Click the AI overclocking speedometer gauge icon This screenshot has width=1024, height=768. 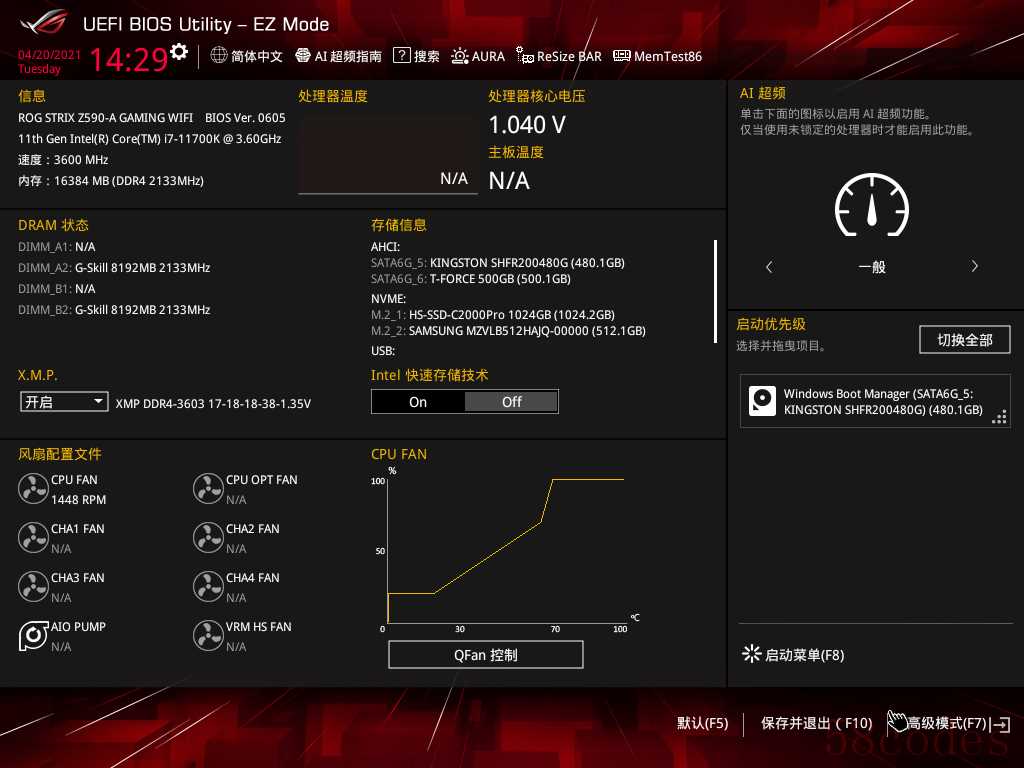pyautogui.click(x=872, y=205)
